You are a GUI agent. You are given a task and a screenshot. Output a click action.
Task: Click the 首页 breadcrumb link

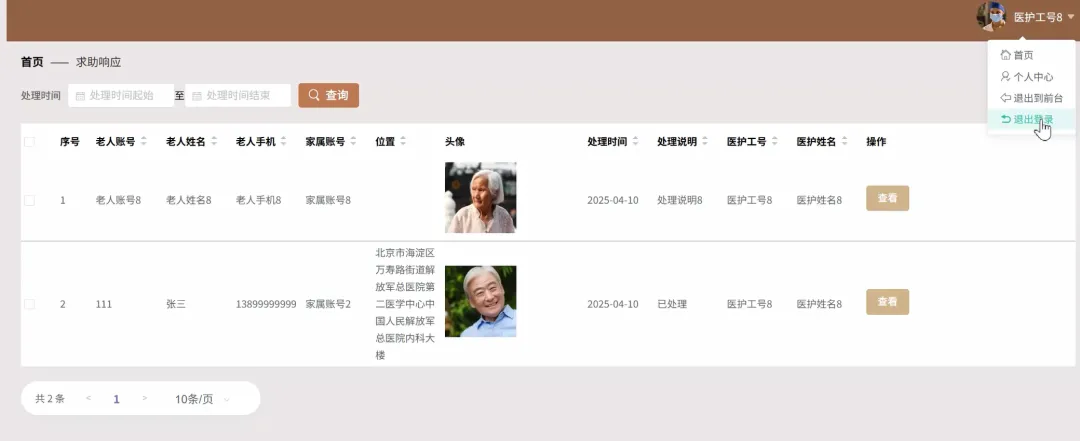(32, 62)
